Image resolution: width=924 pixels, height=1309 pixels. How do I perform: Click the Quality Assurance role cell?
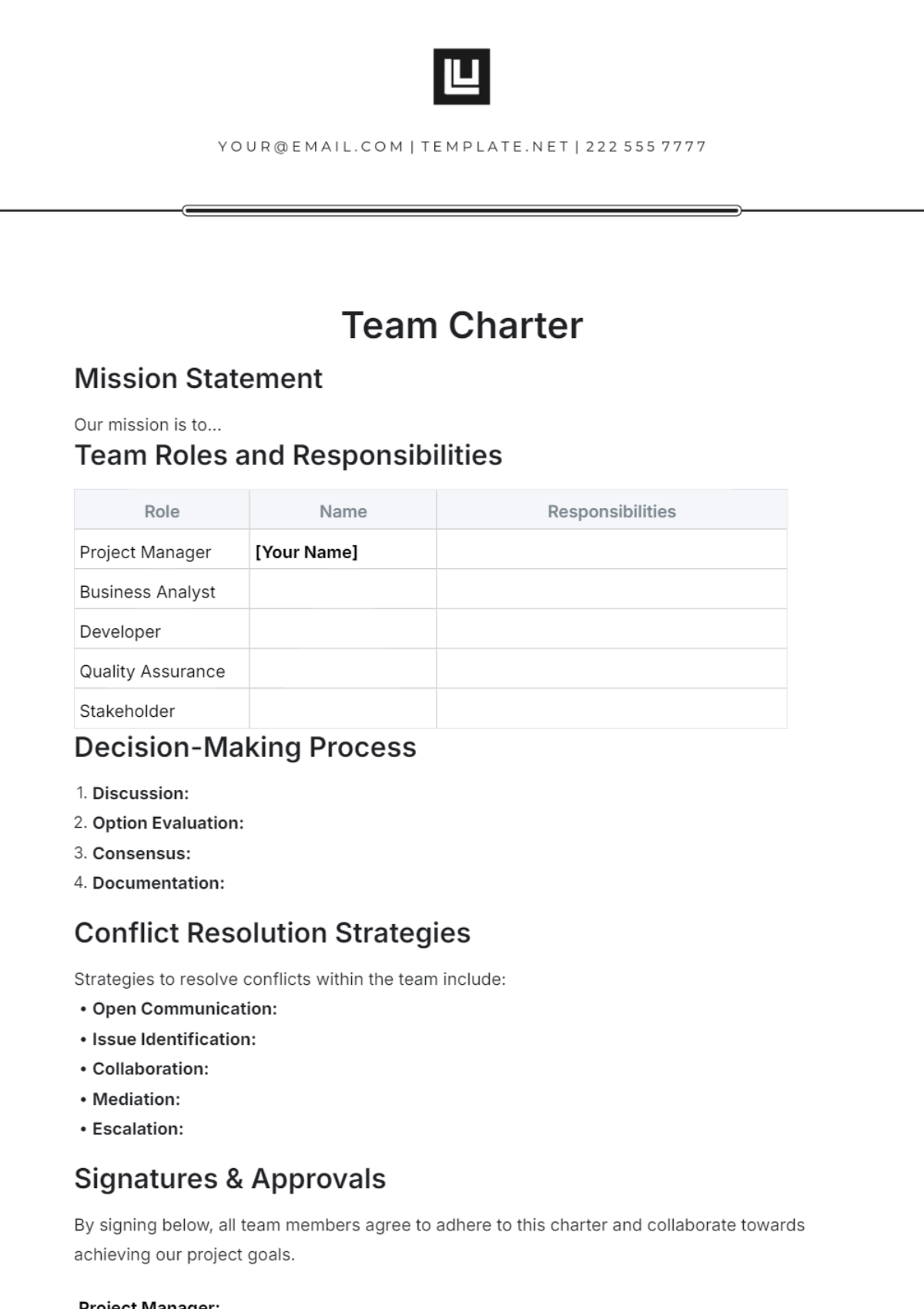pyautogui.click(x=152, y=671)
